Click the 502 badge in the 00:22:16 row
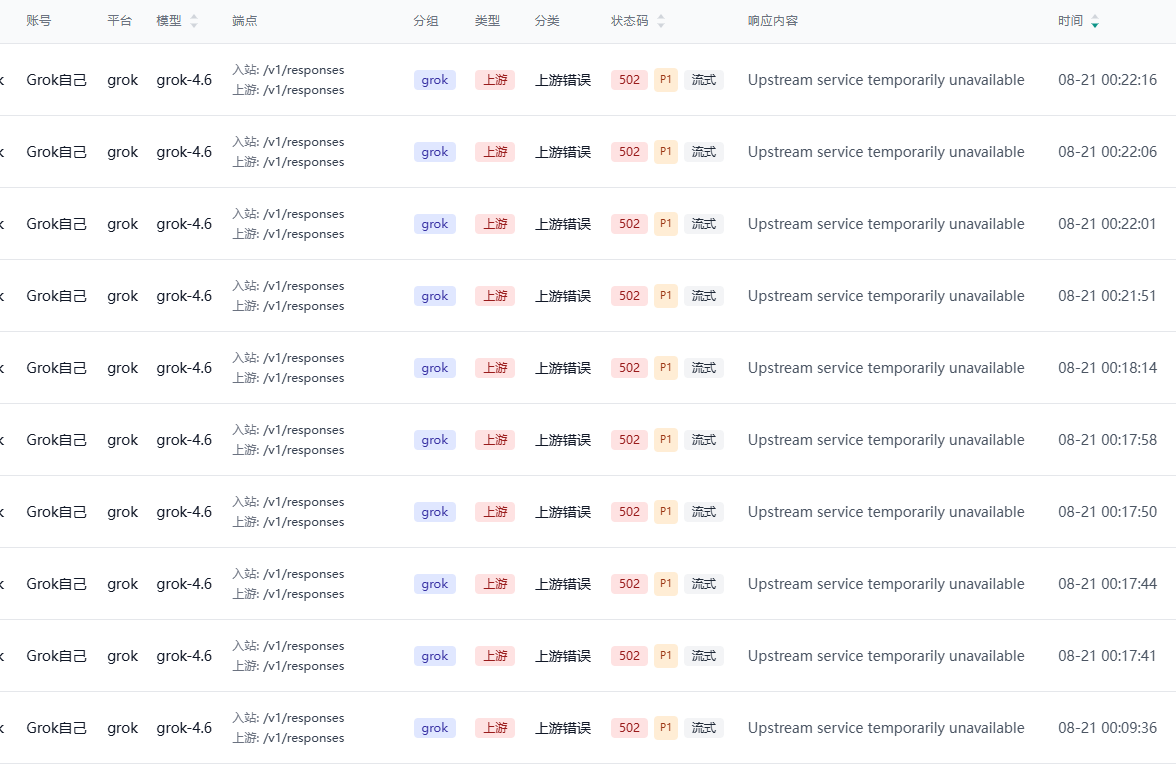 click(629, 80)
